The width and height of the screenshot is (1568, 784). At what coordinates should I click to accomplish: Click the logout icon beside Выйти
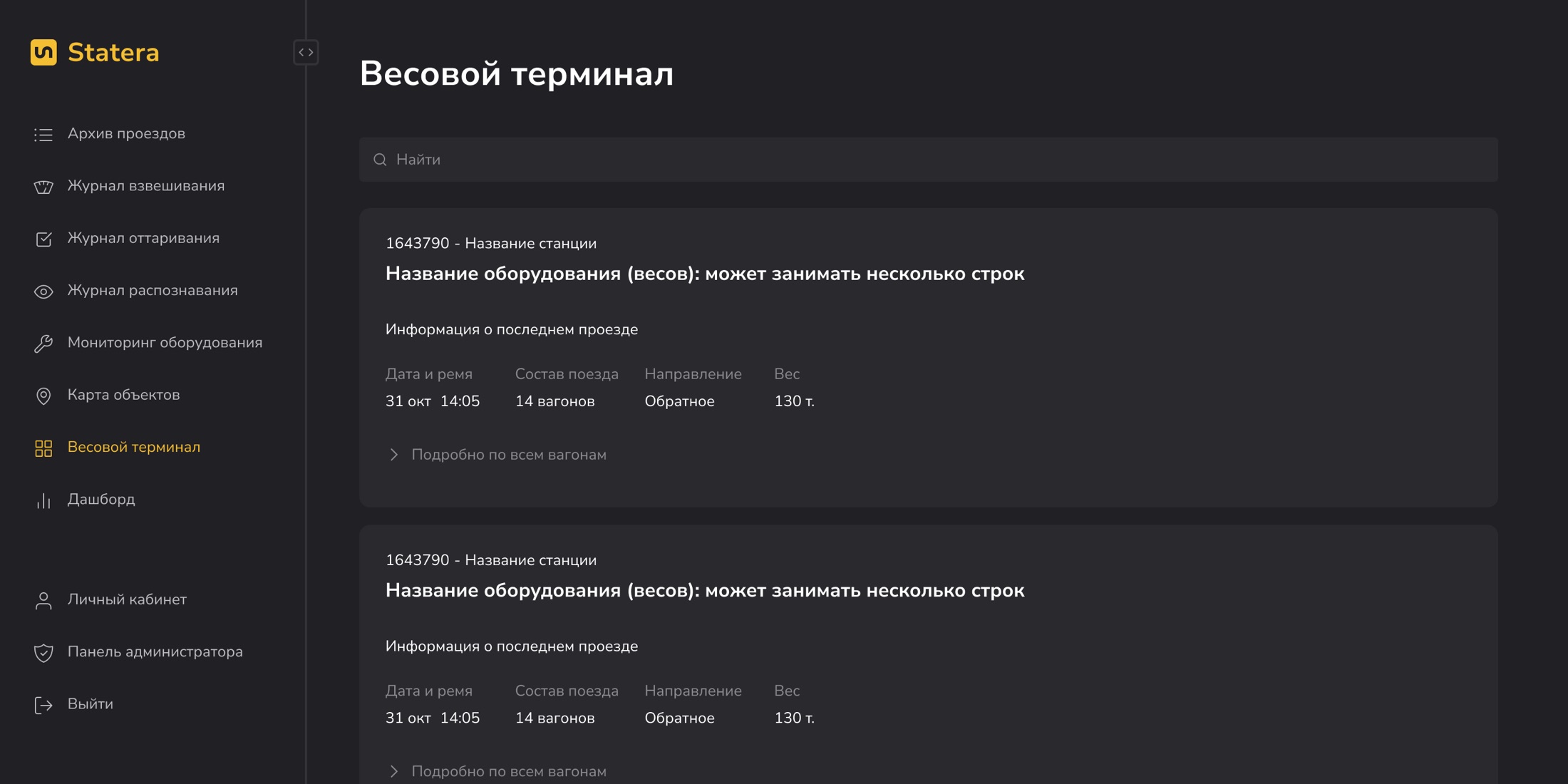[43, 704]
